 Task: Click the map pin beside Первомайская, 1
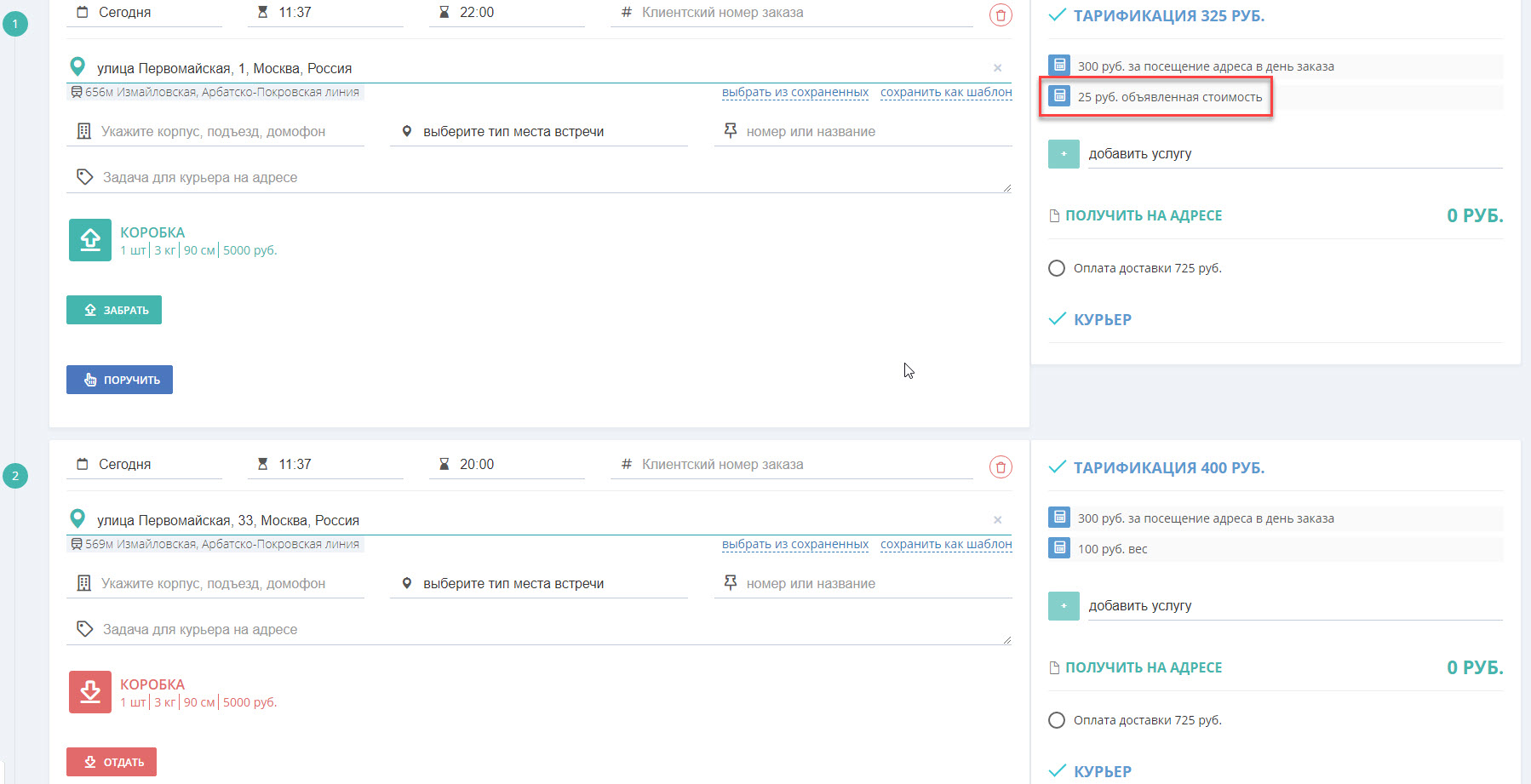point(77,66)
